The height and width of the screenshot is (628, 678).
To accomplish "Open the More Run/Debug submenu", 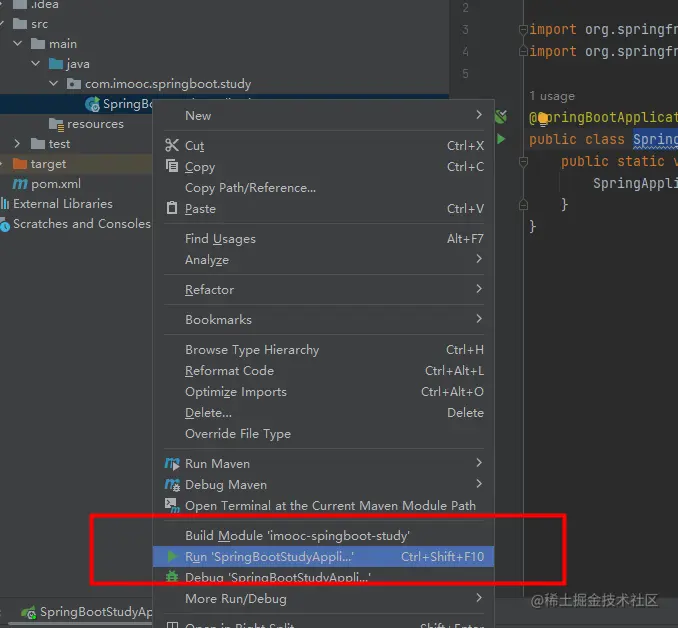I will [x=323, y=599].
